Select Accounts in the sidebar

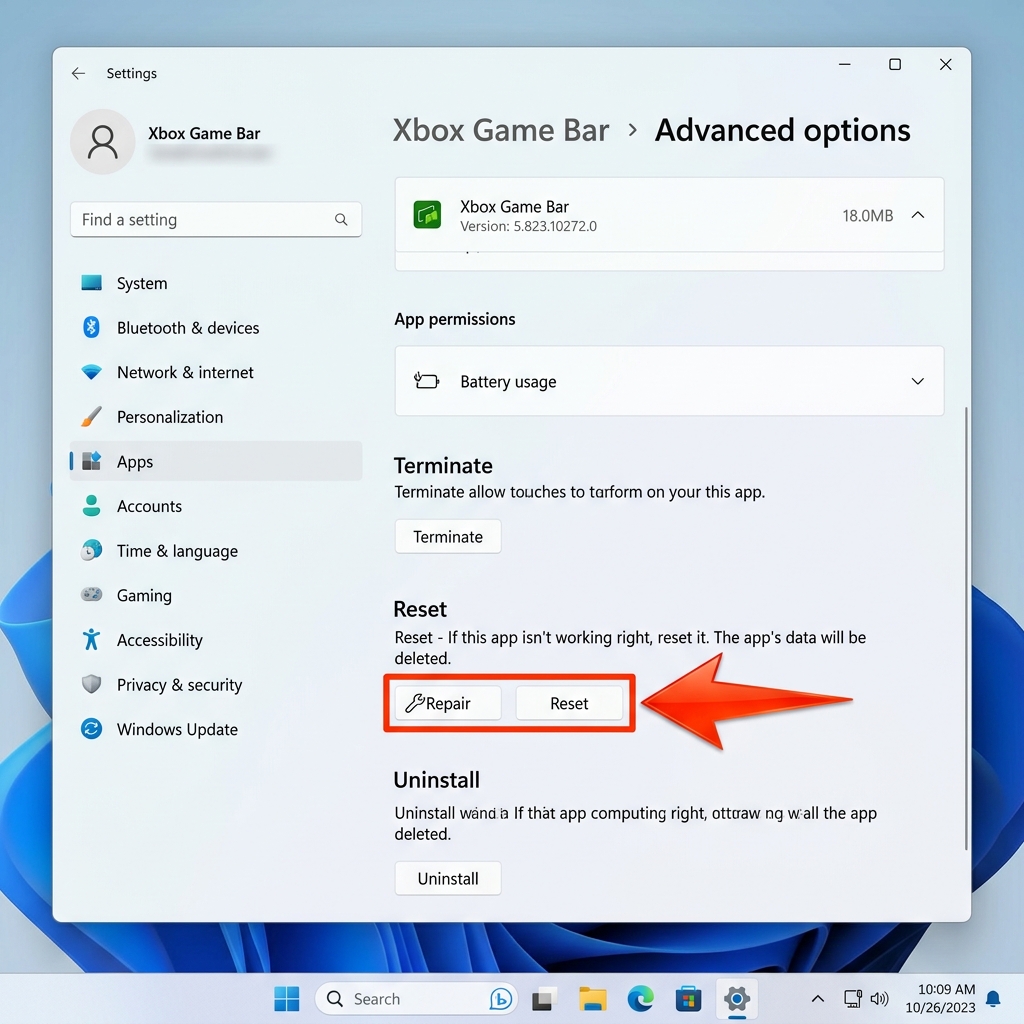coord(216,505)
